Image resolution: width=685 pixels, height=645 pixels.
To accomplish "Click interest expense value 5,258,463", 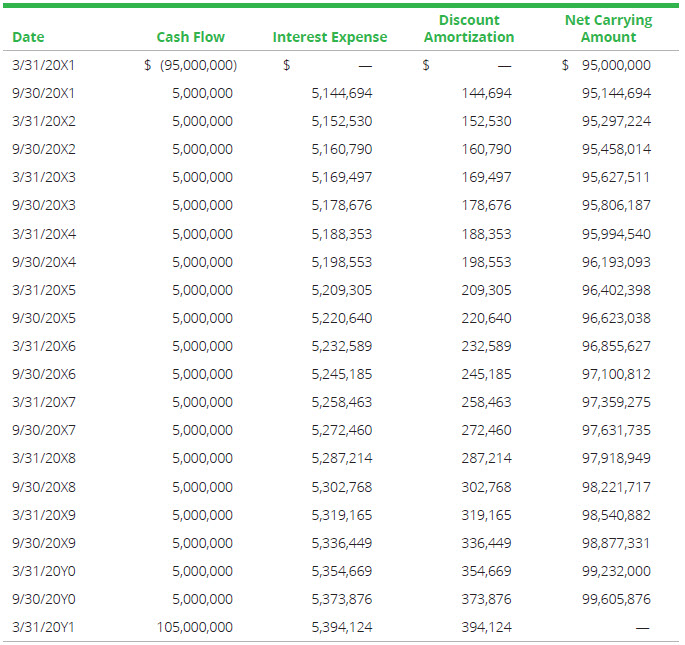I will tap(341, 402).
